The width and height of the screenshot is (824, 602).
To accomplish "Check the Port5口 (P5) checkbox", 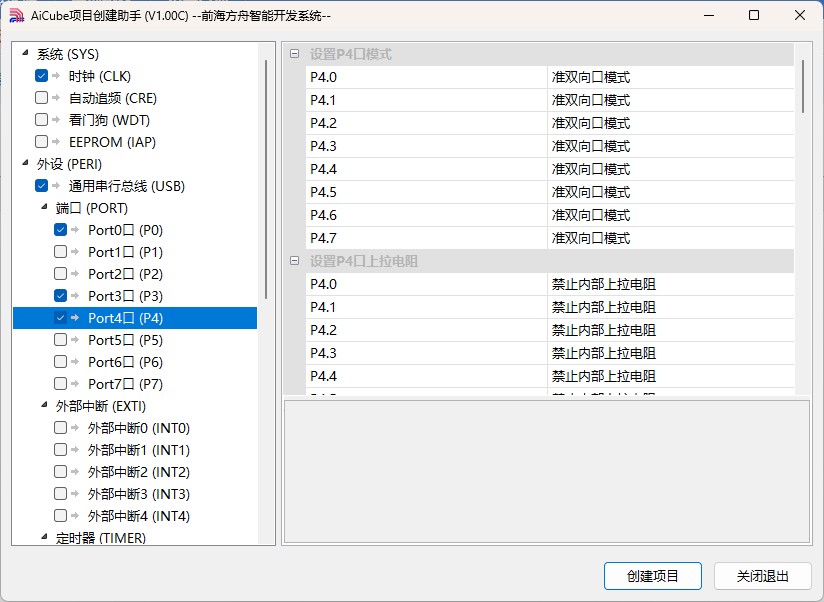I will coord(60,340).
